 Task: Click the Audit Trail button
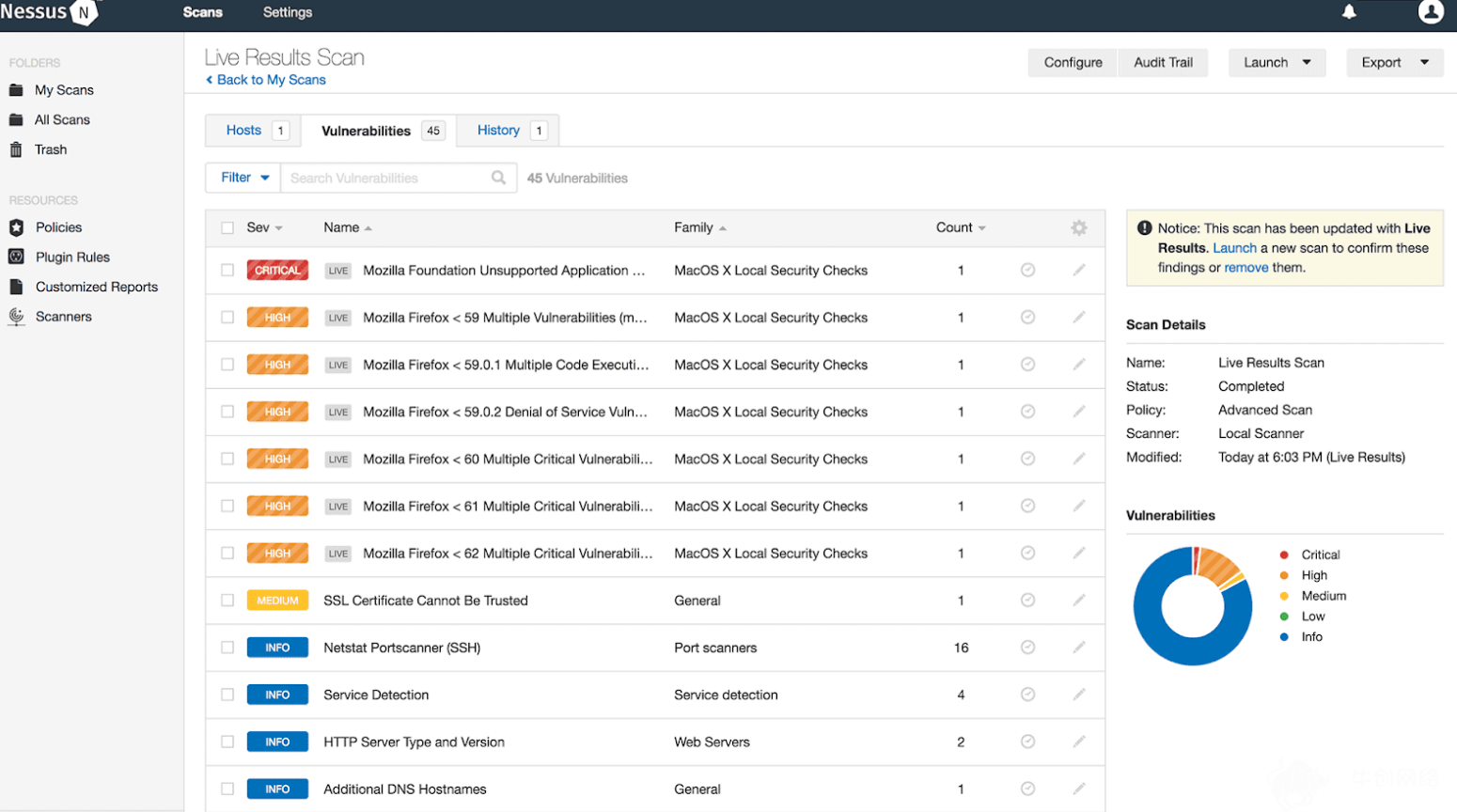tap(1163, 62)
